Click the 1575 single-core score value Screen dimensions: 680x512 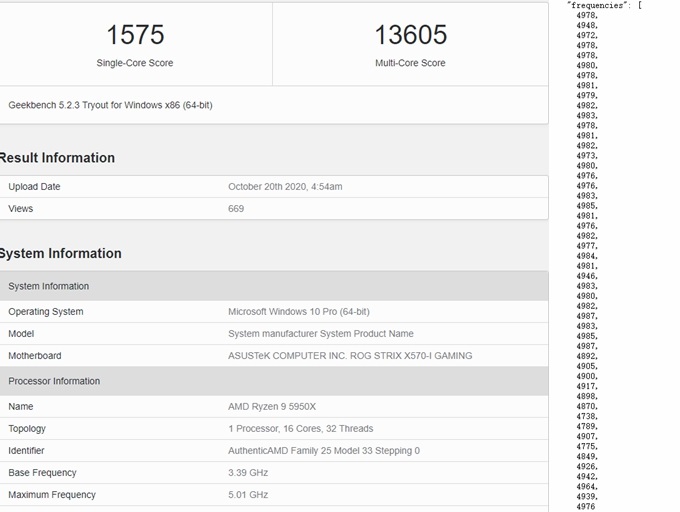tap(135, 35)
